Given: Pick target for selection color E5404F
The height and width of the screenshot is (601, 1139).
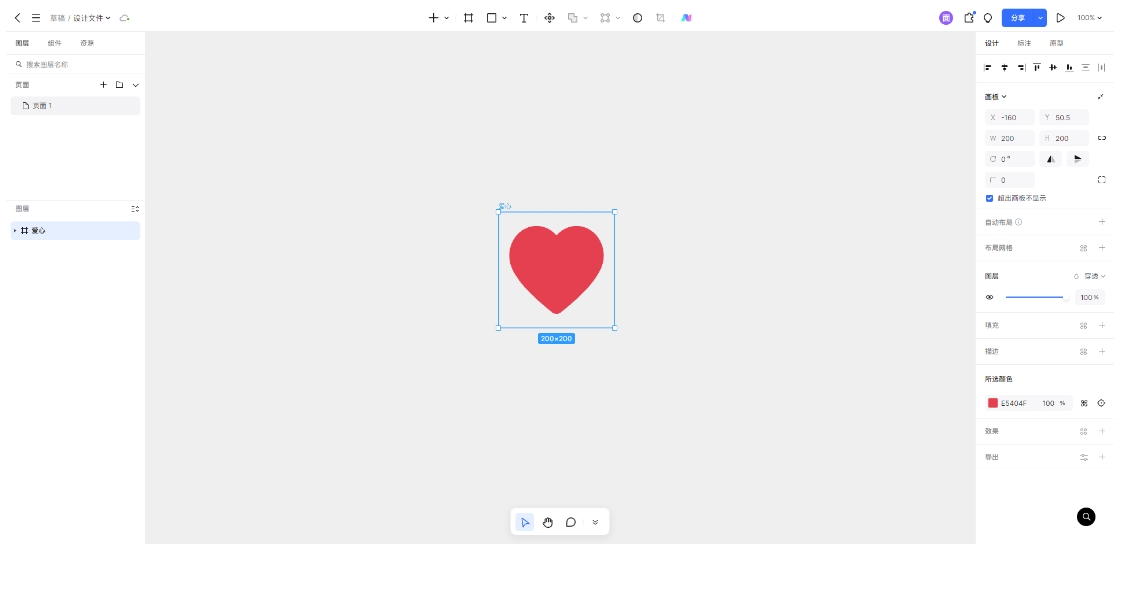Looking at the screenshot, I should pos(1101,403).
